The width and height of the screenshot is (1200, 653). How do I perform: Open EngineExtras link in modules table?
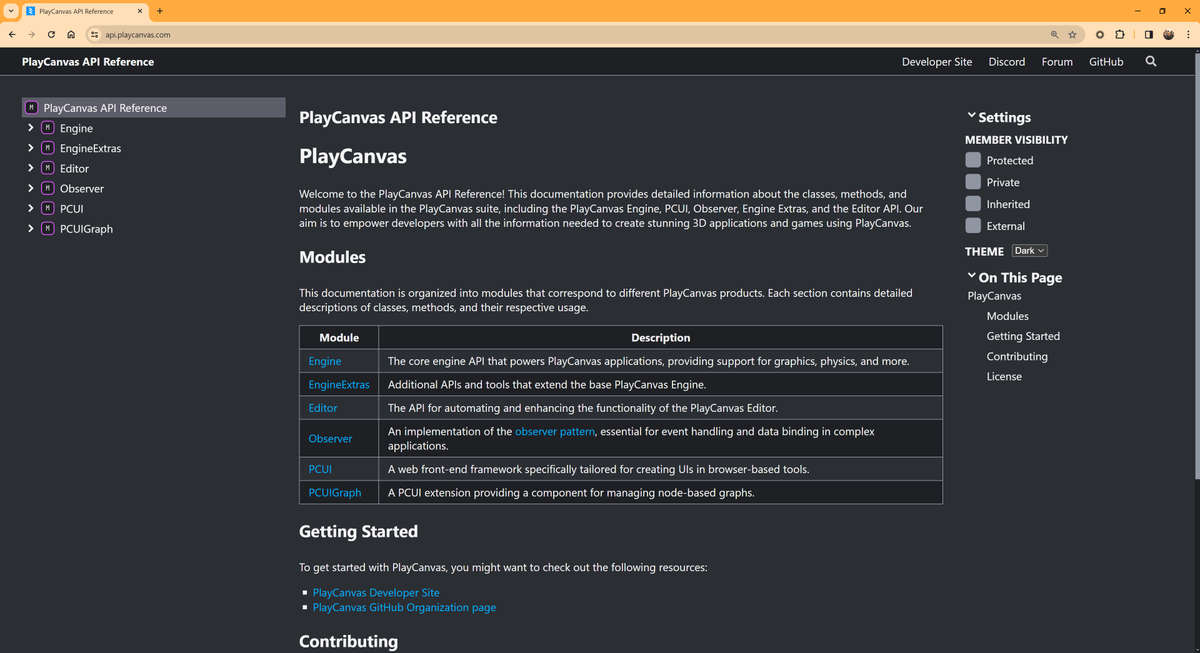[x=339, y=384]
